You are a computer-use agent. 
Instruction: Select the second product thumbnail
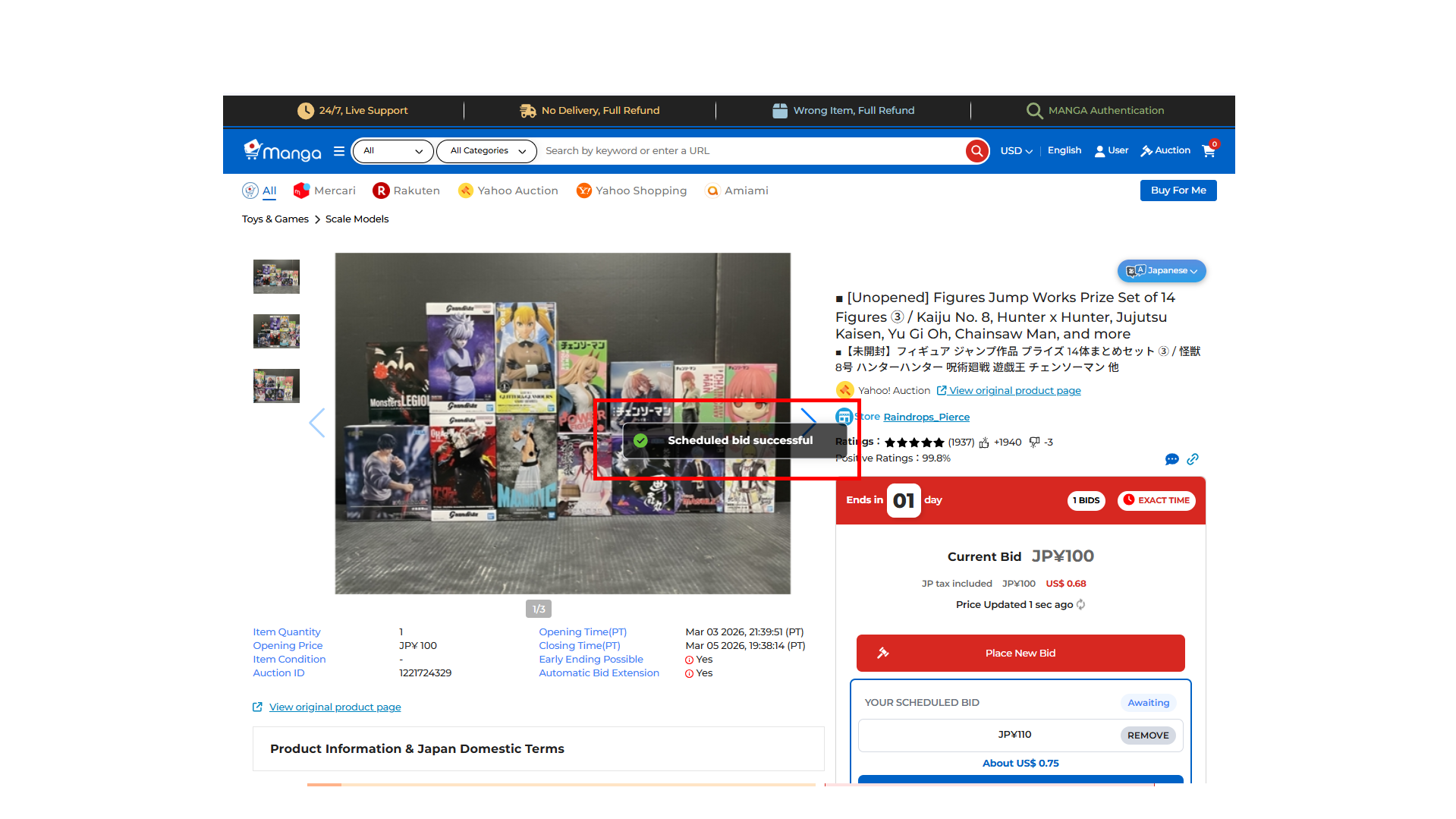276,332
